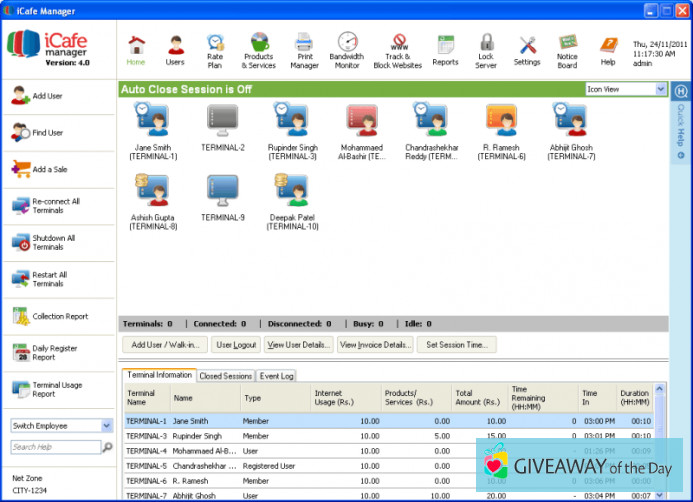The width and height of the screenshot is (693, 502).
Task: Switch to the Event Log tab
Action: click(277, 376)
